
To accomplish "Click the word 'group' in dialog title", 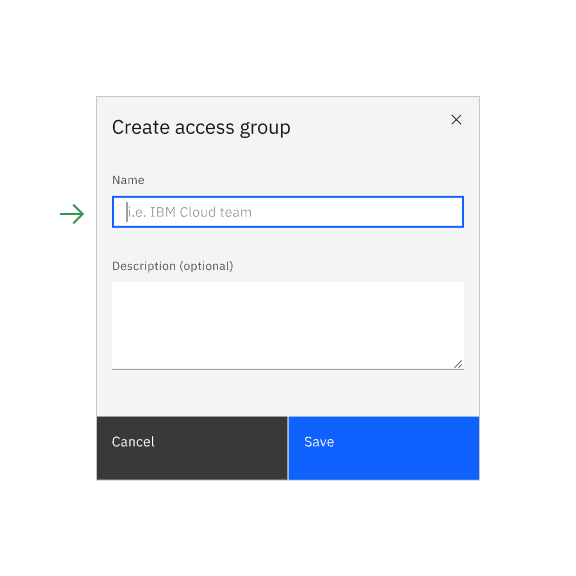I will coord(265,129).
